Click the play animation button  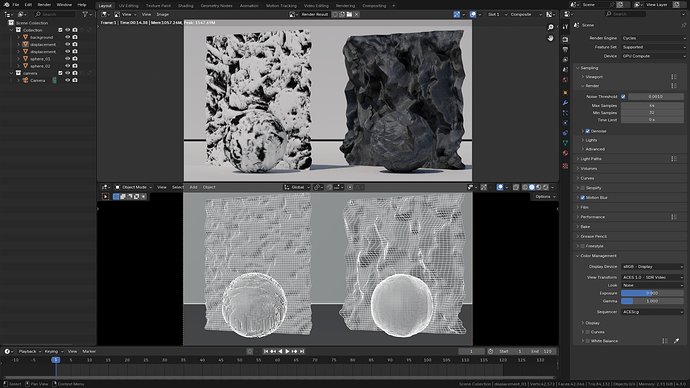(x=287, y=351)
